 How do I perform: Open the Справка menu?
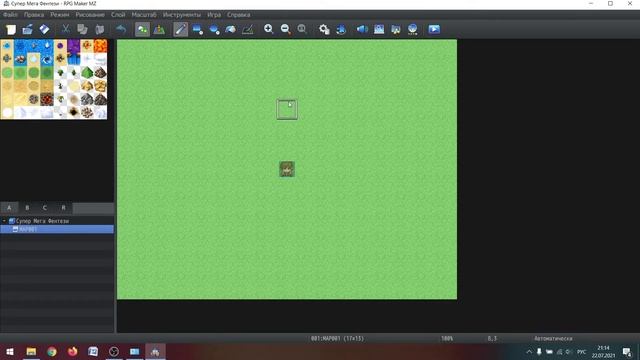click(x=238, y=15)
